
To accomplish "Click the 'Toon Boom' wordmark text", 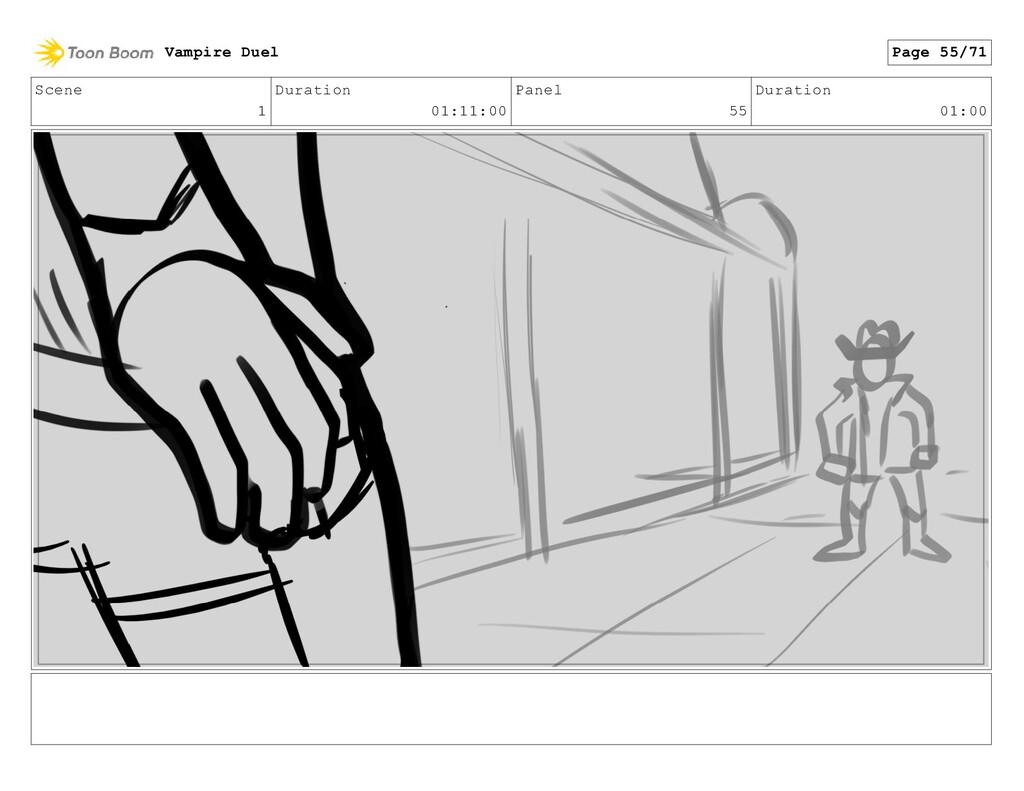I will click(110, 53).
